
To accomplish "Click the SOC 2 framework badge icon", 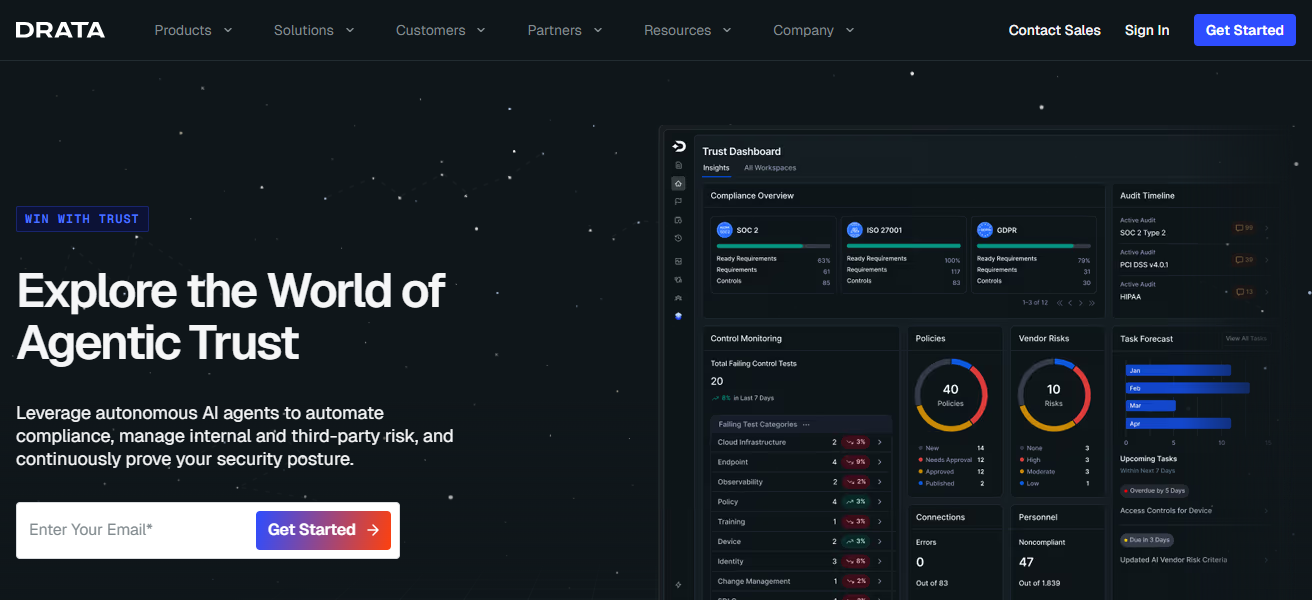I will tap(724, 230).
